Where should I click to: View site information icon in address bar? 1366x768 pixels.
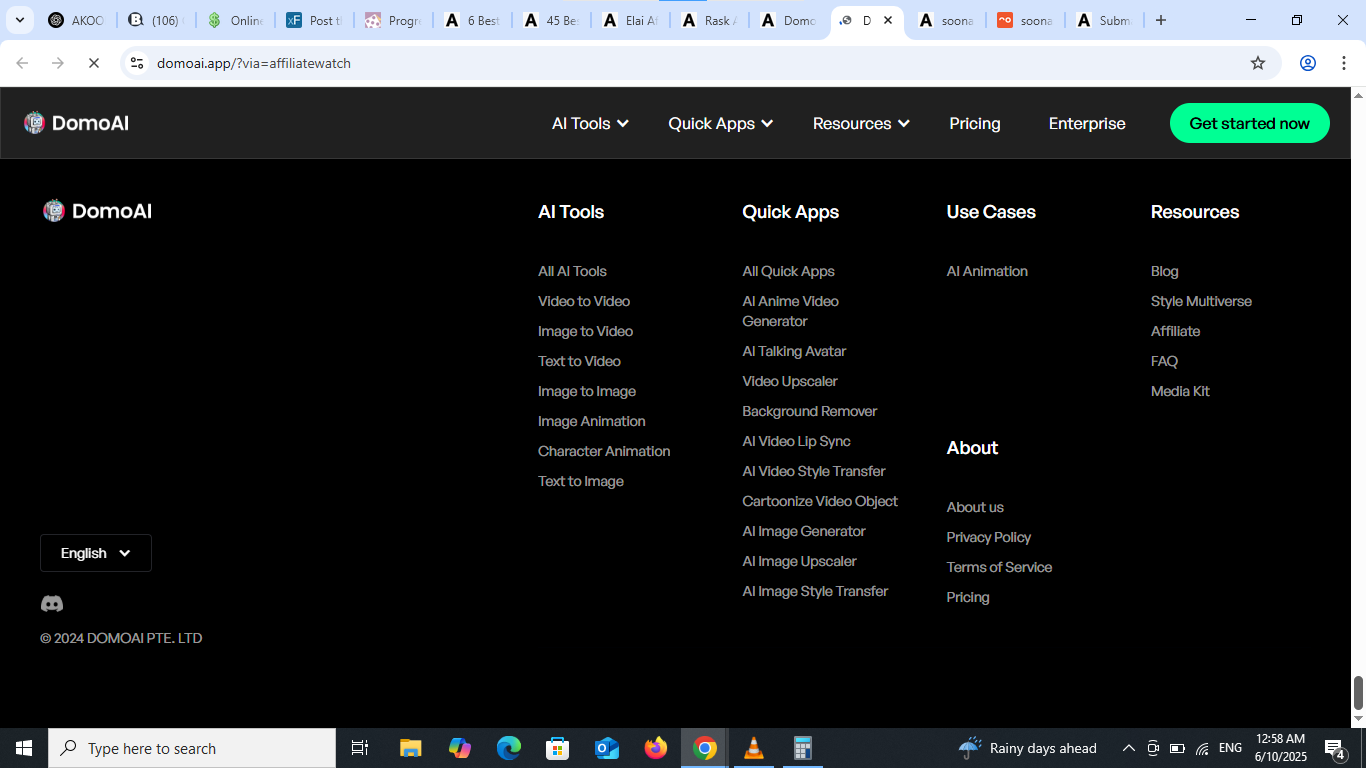(137, 63)
